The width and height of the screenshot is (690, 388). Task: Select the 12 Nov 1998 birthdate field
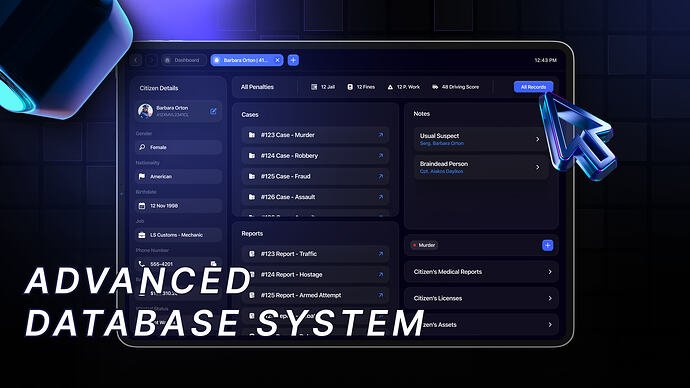[x=178, y=205]
